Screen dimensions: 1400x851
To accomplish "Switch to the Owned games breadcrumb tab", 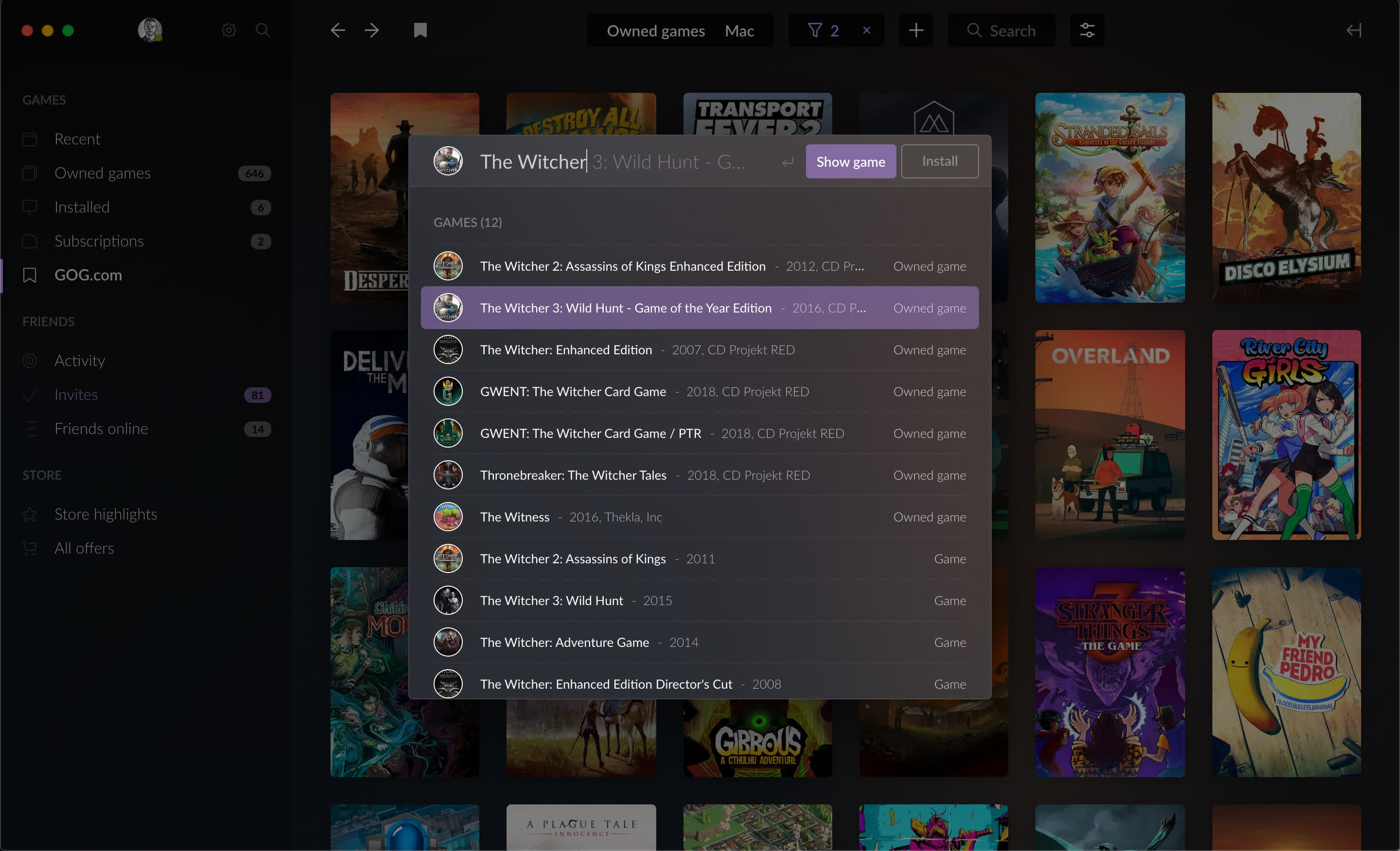I will pos(655,31).
